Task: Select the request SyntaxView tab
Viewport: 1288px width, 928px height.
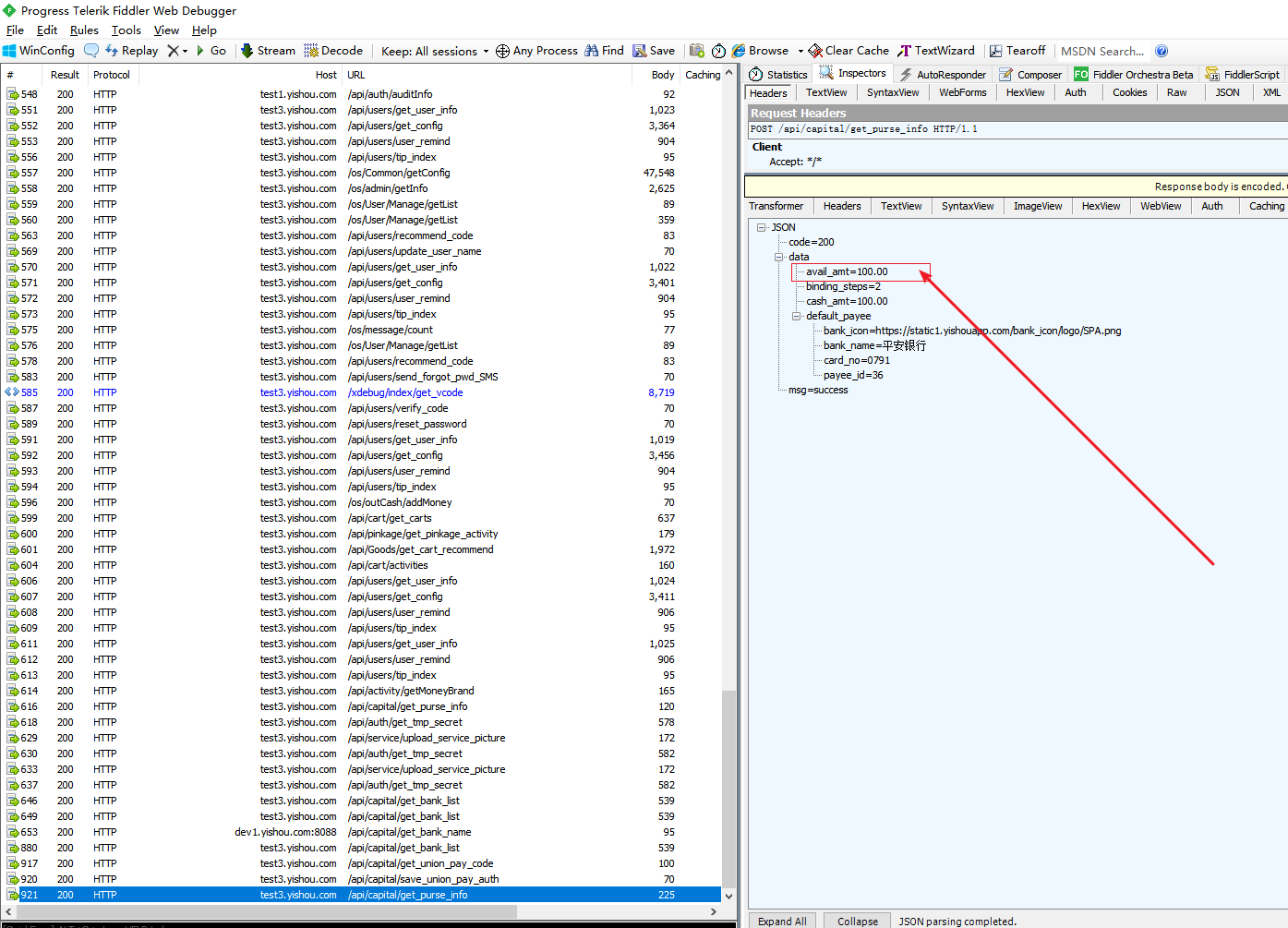Action: click(x=893, y=92)
